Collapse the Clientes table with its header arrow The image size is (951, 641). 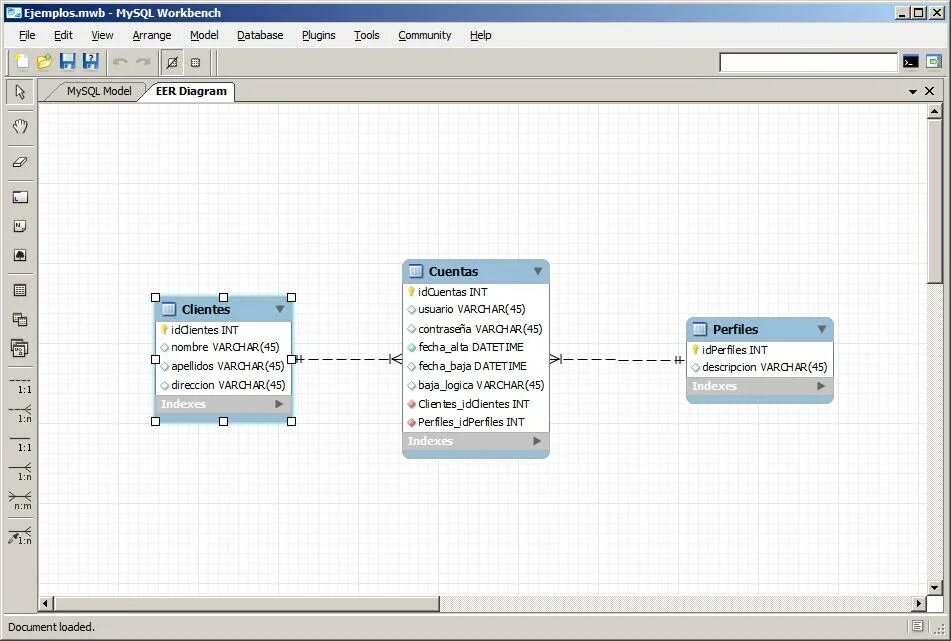(280, 309)
